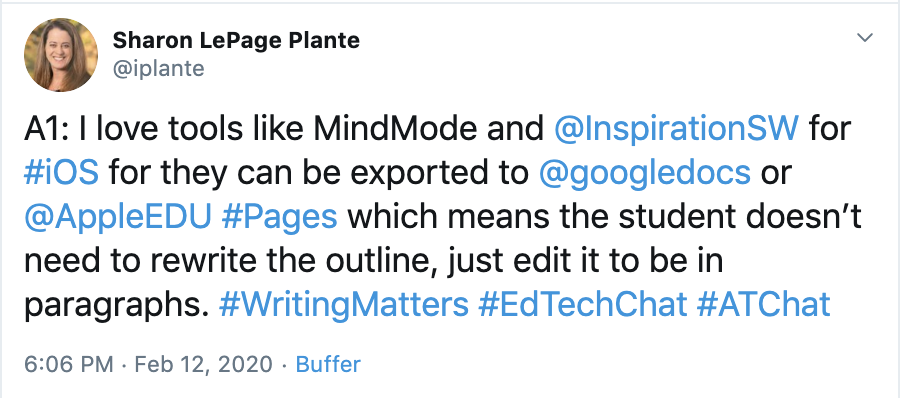Click the word MindMode in the tweet
This screenshot has height=398, width=902.
pyautogui.click(x=395, y=129)
